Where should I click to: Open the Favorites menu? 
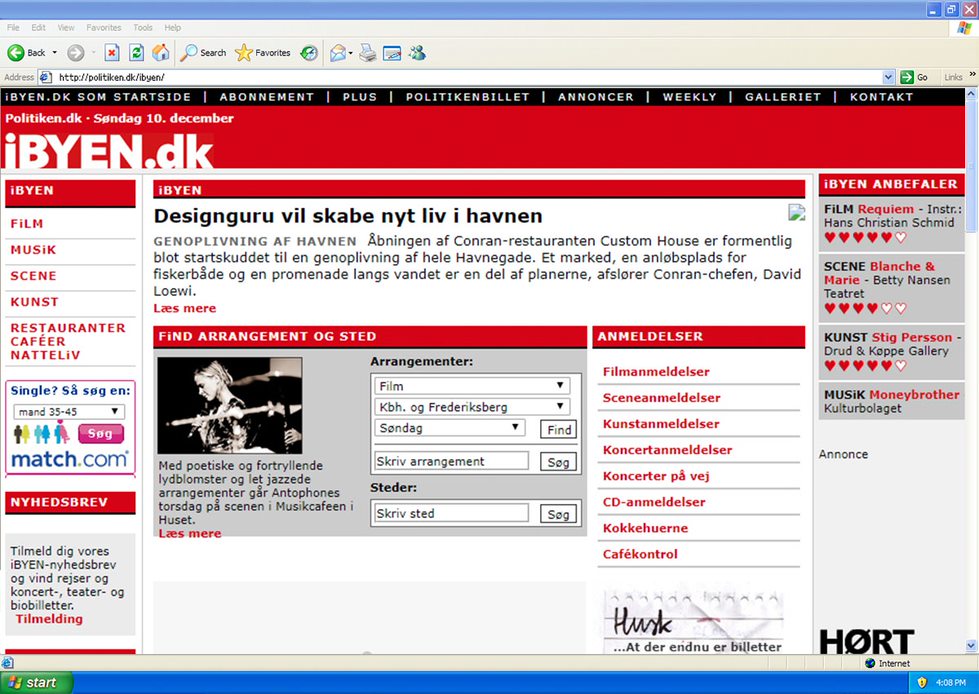[104, 27]
